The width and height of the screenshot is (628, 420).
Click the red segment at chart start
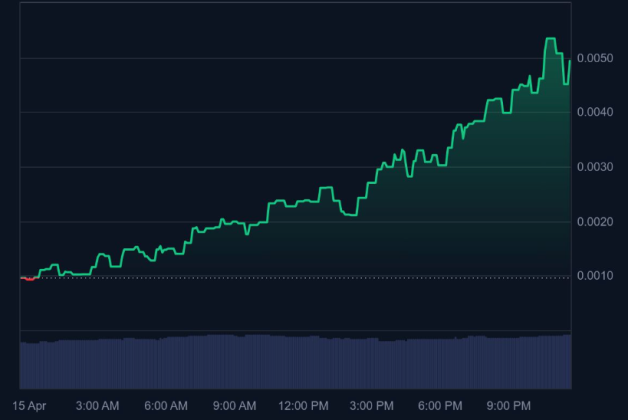coord(28,279)
